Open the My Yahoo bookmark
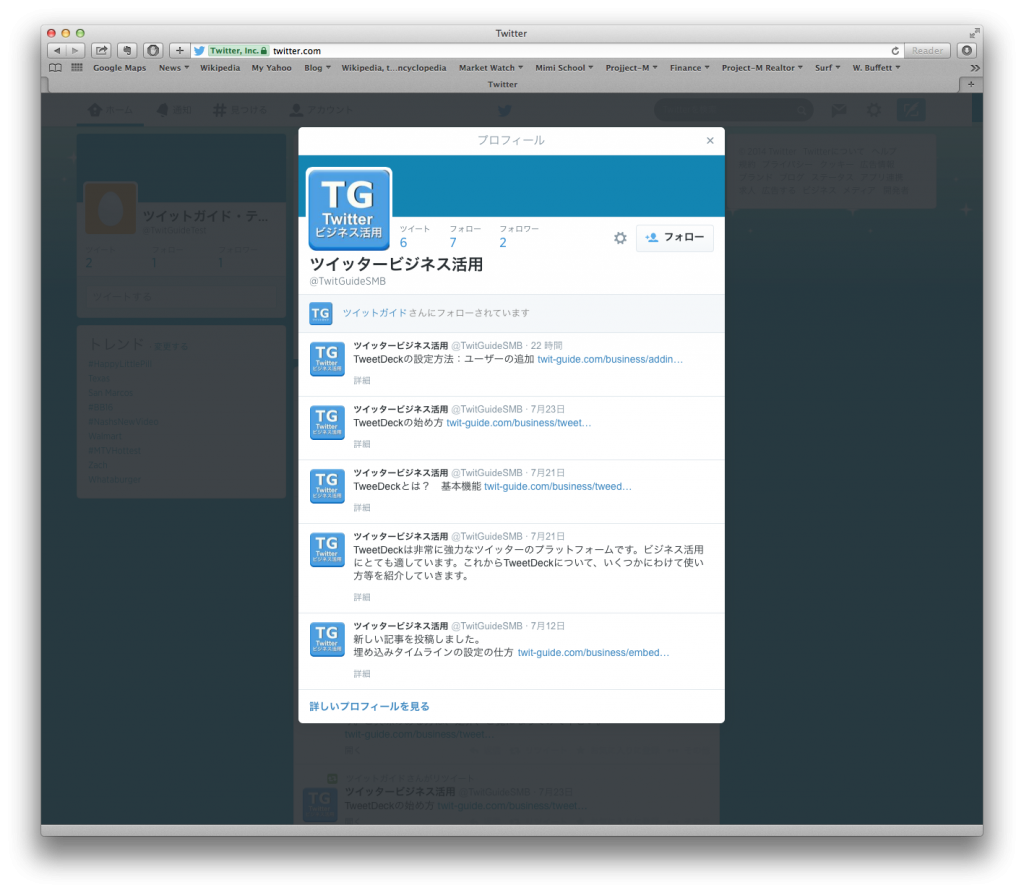This screenshot has height=893, width=1024. click(272, 68)
